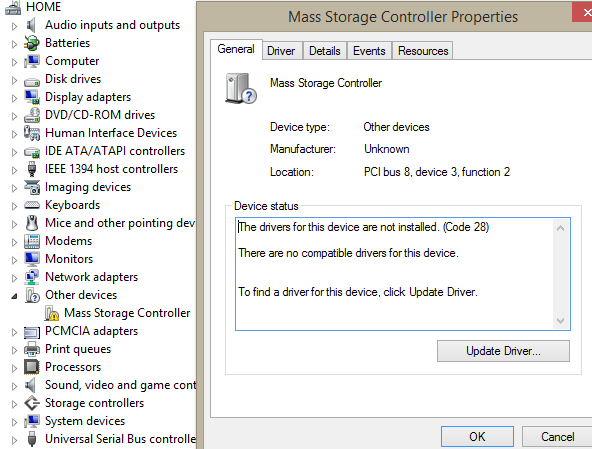Image resolution: width=592 pixels, height=449 pixels.
Task: Click the Universal Serial Bus controllers icon
Action: [x=32, y=439]
